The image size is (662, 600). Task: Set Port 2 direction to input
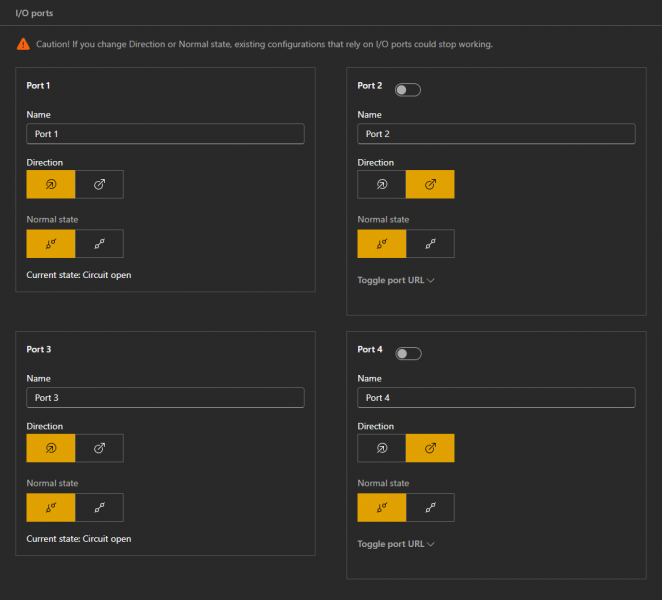382,185
